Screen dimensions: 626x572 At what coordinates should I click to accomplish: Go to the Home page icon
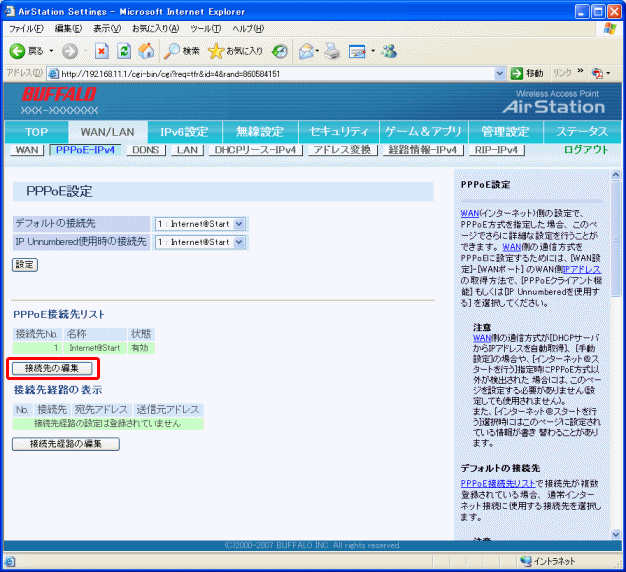click(x=146, y=51)
